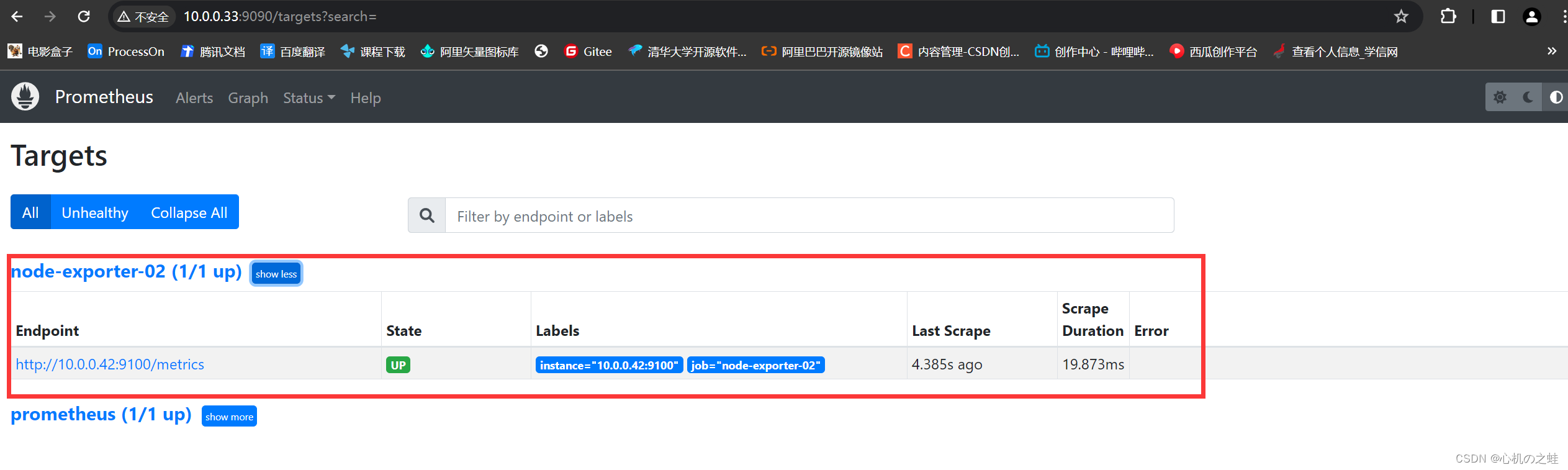This screenshot has width=1568, height=470.
Task: Collapse node-exporter-02 with show less
Action: pyautogui.click(x=276, y=274)
